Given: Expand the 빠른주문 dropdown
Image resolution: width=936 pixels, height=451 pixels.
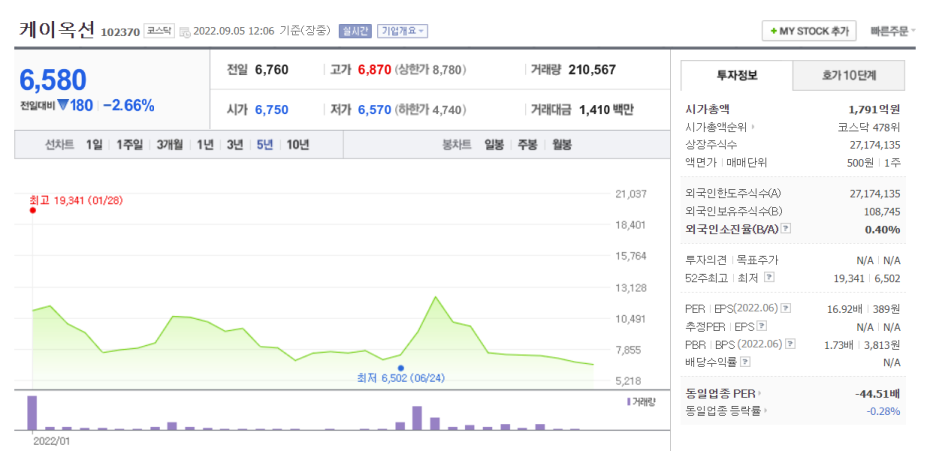Looking at the screenshot, I should point(893,31).
